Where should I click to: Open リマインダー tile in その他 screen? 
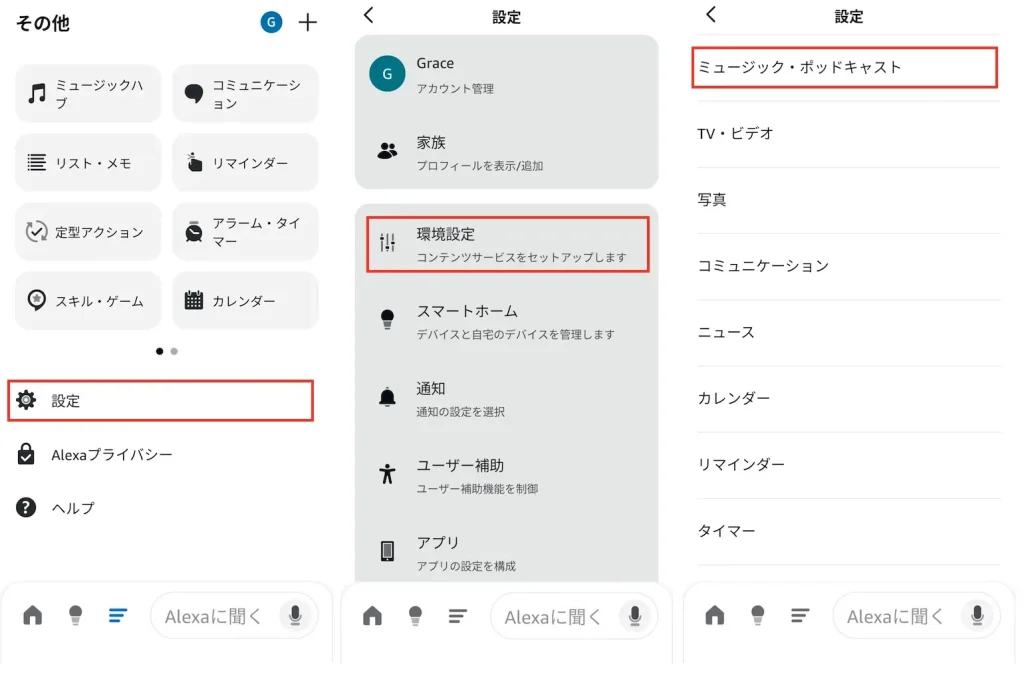coord(246,163)
